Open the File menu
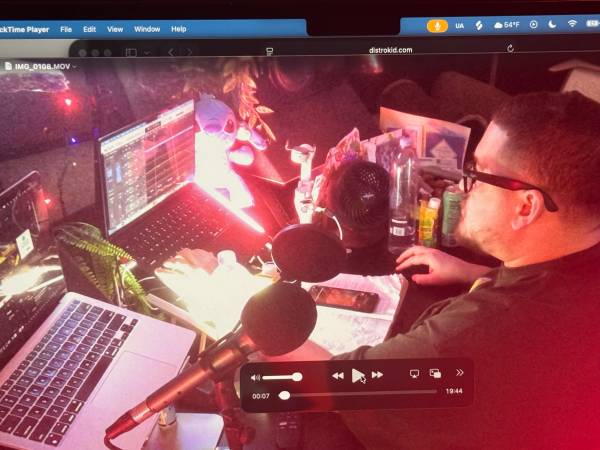 pyautogui.click(x=66, y=29)
